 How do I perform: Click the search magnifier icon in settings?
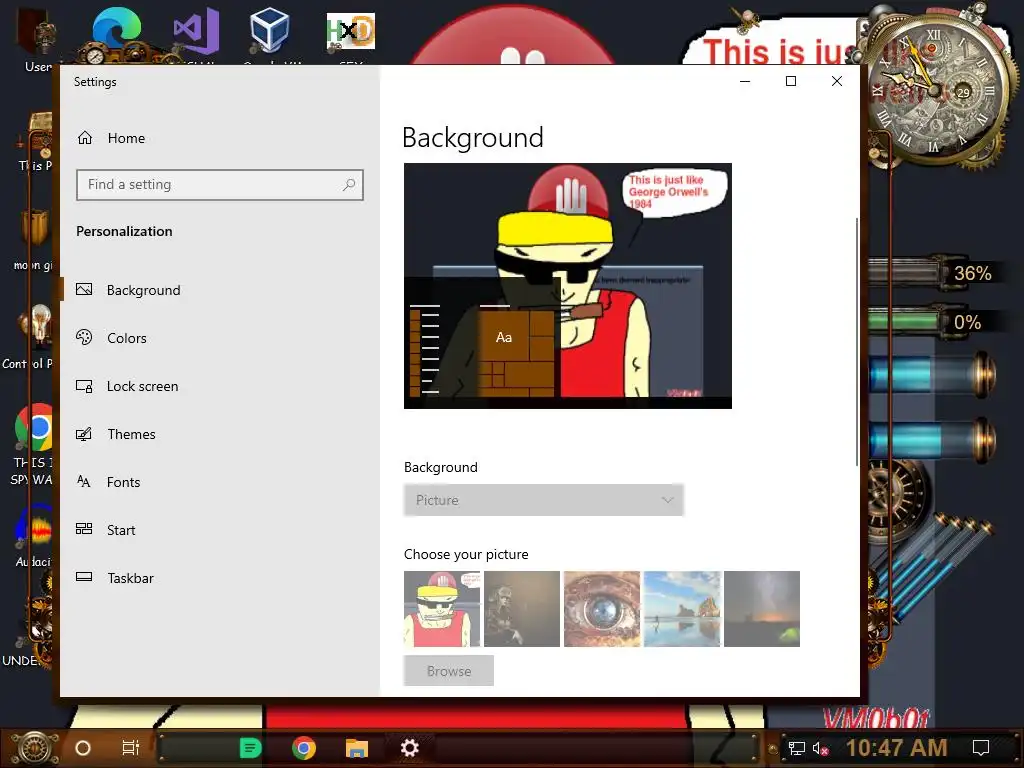coord(349,185)
